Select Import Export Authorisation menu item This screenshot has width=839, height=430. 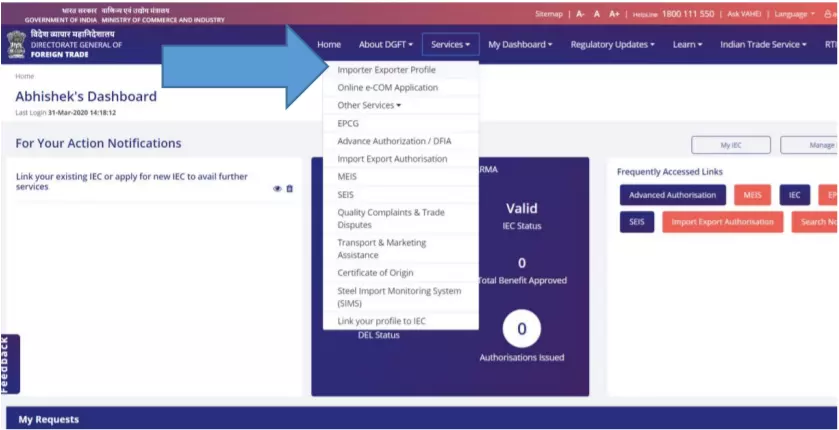pos(401,159)
